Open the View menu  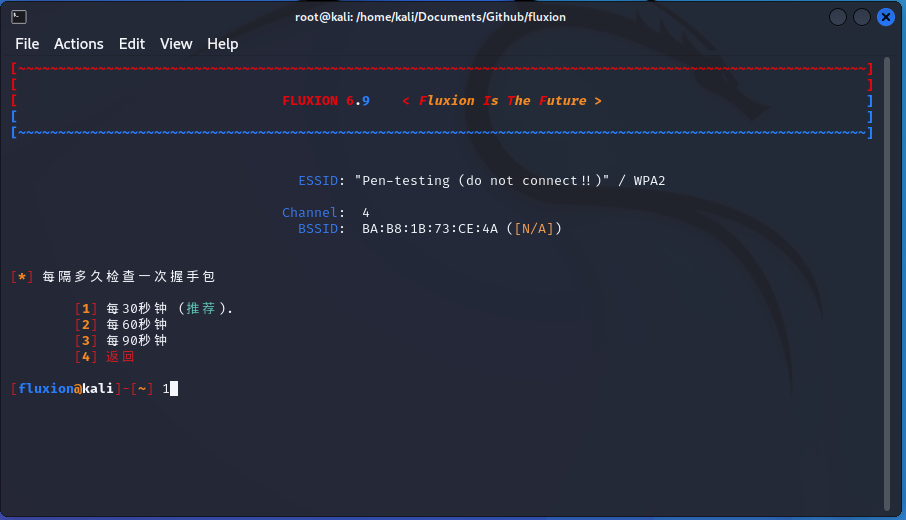[176, 44]
